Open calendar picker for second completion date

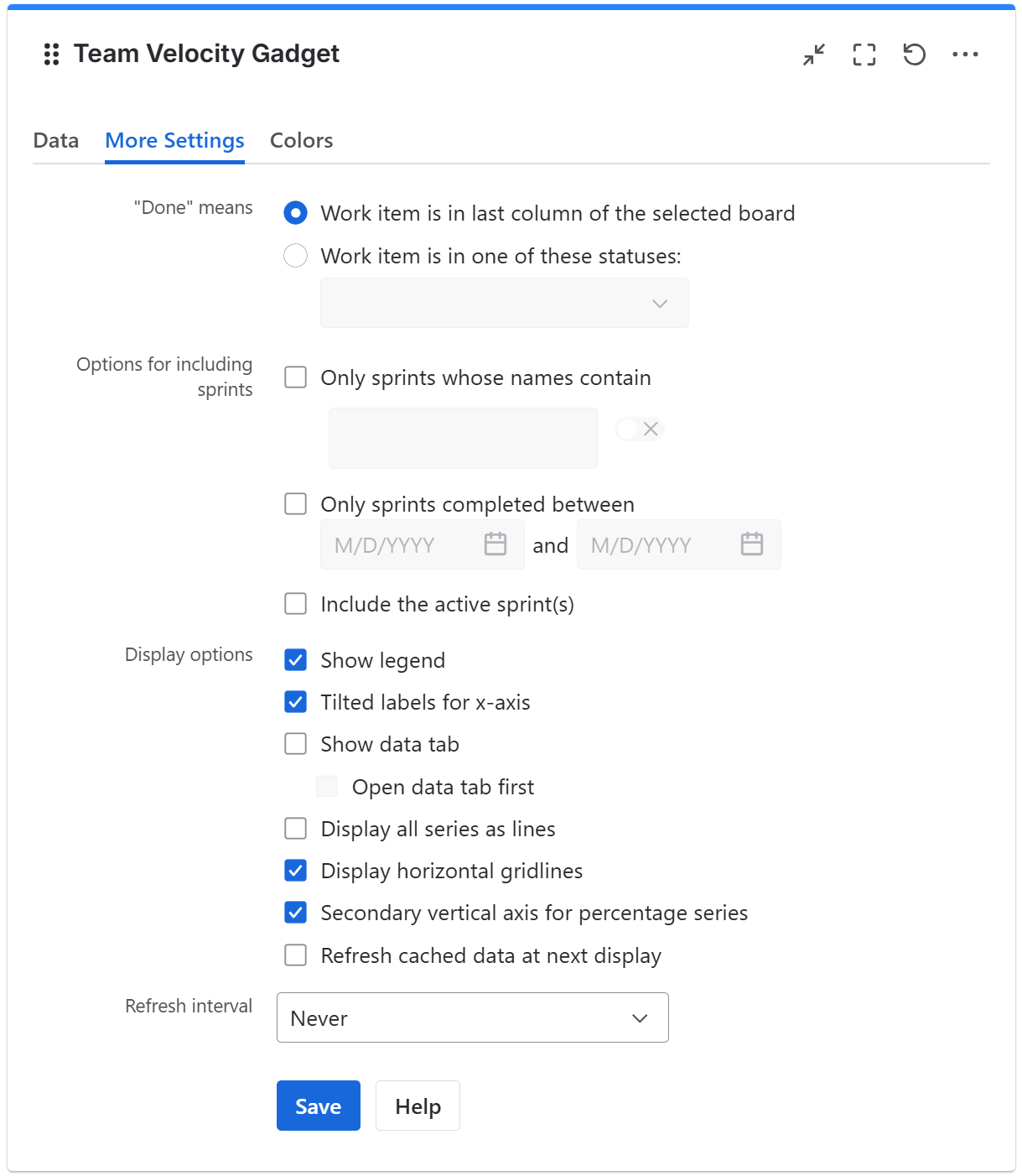(752, 544)
